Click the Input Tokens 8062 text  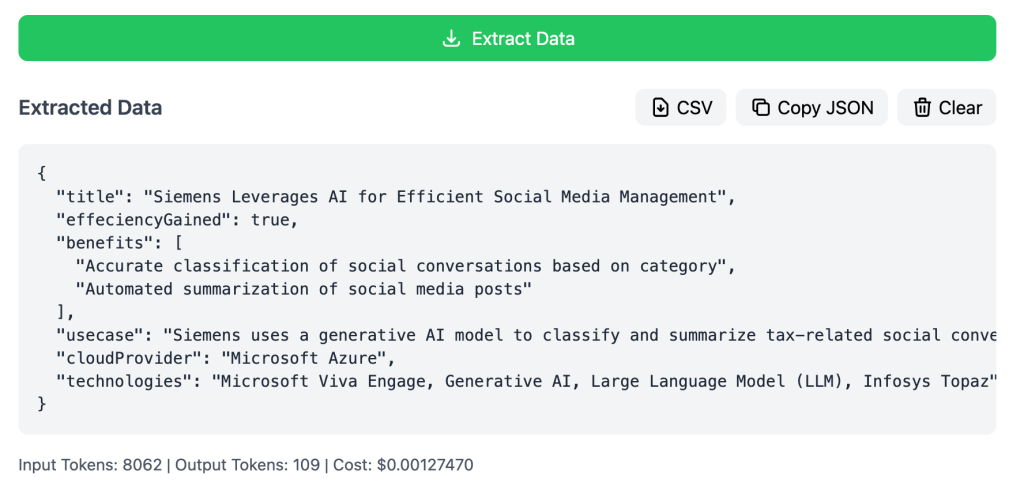(90, 465)
